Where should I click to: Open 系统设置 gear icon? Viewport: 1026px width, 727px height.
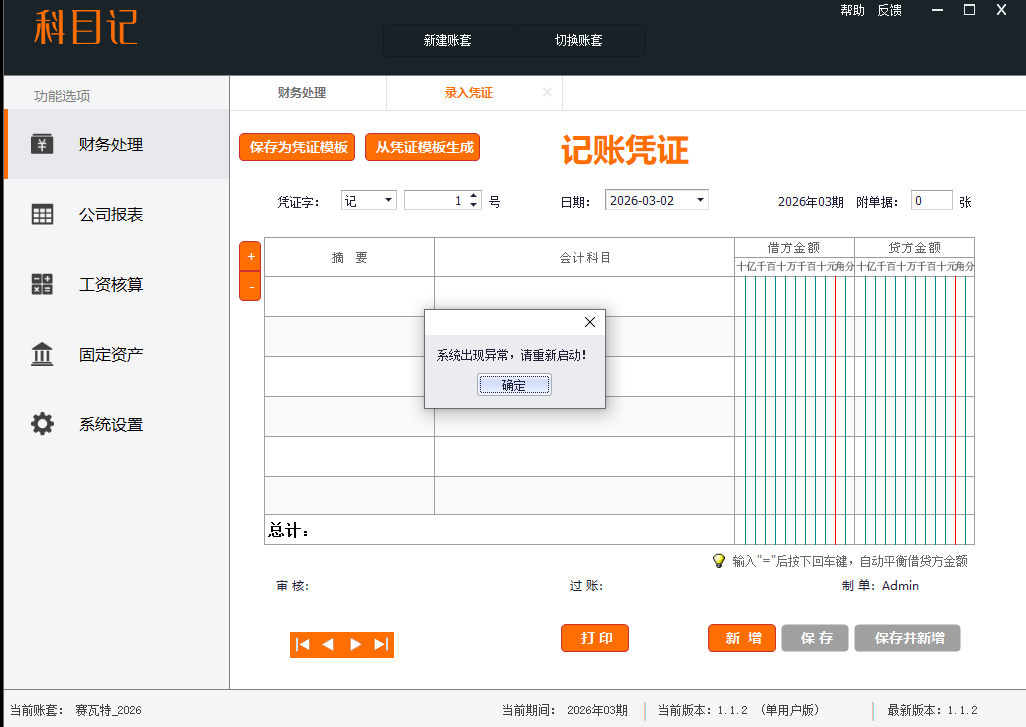click(x=42, y=425)
